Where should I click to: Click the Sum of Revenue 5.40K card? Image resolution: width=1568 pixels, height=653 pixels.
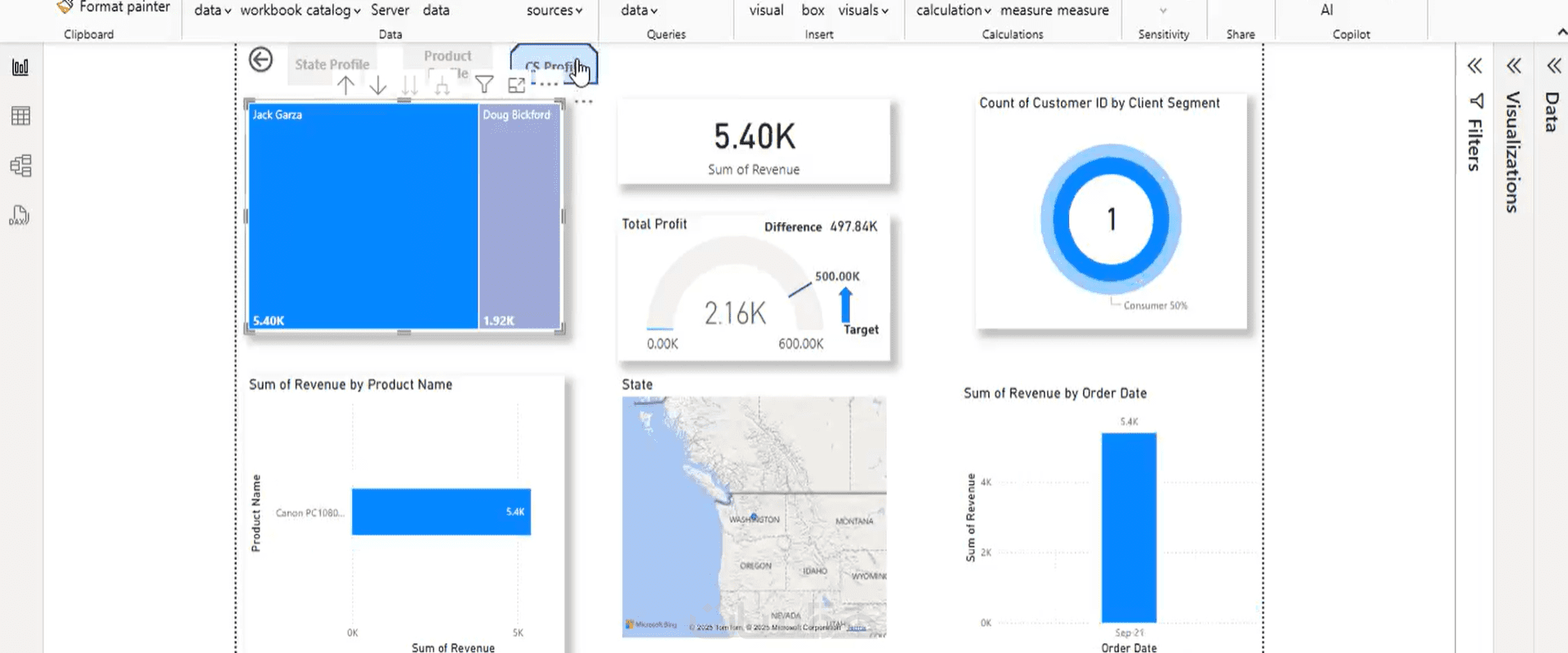coord(754,143)
